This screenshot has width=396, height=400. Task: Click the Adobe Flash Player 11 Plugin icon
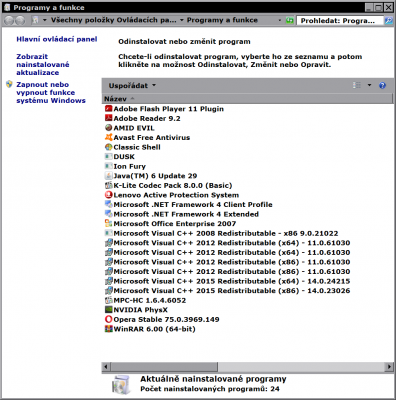coord(108,109)
